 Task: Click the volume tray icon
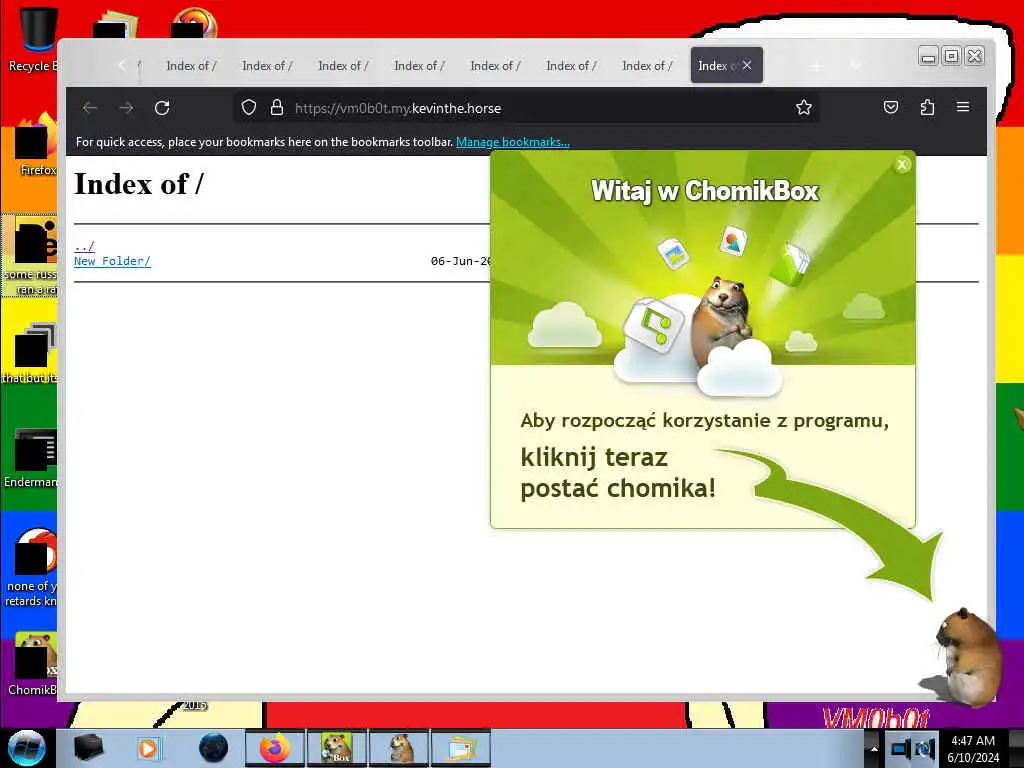point(924,749)
